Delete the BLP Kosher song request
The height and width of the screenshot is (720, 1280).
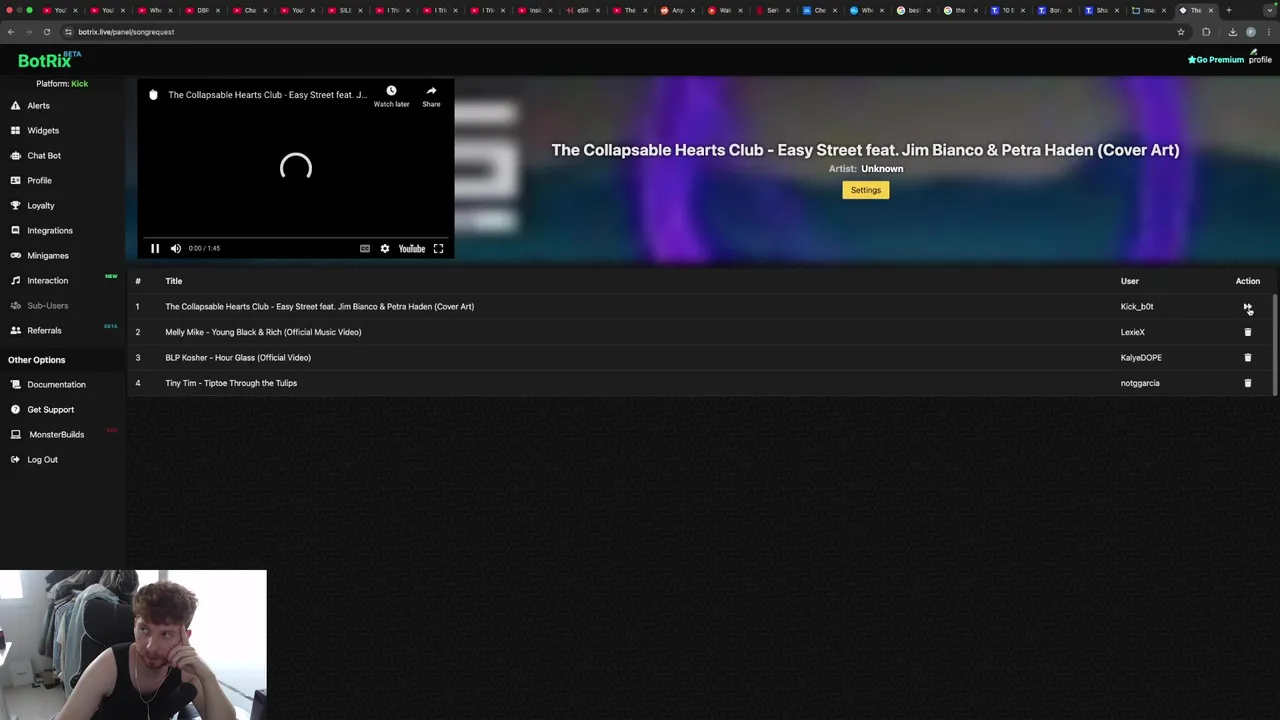click(x=1247, y=357)
